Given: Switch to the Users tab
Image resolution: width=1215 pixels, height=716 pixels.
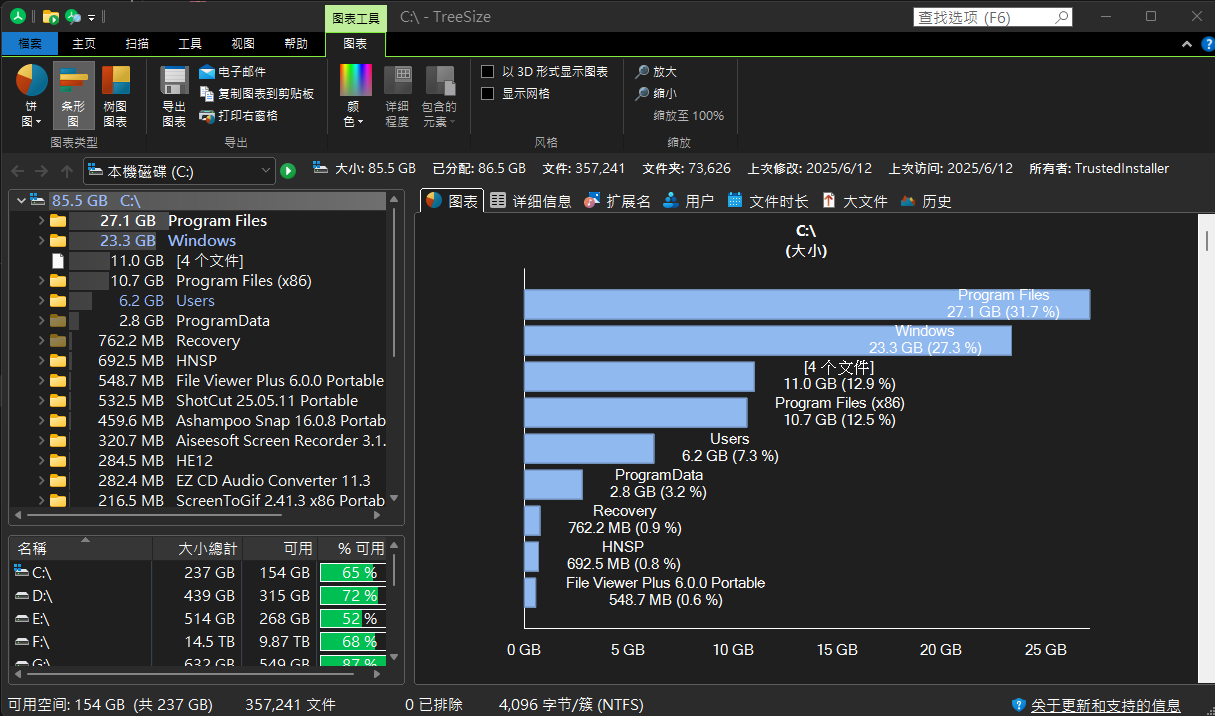Looking at the screenshot, I should (688, 201).
